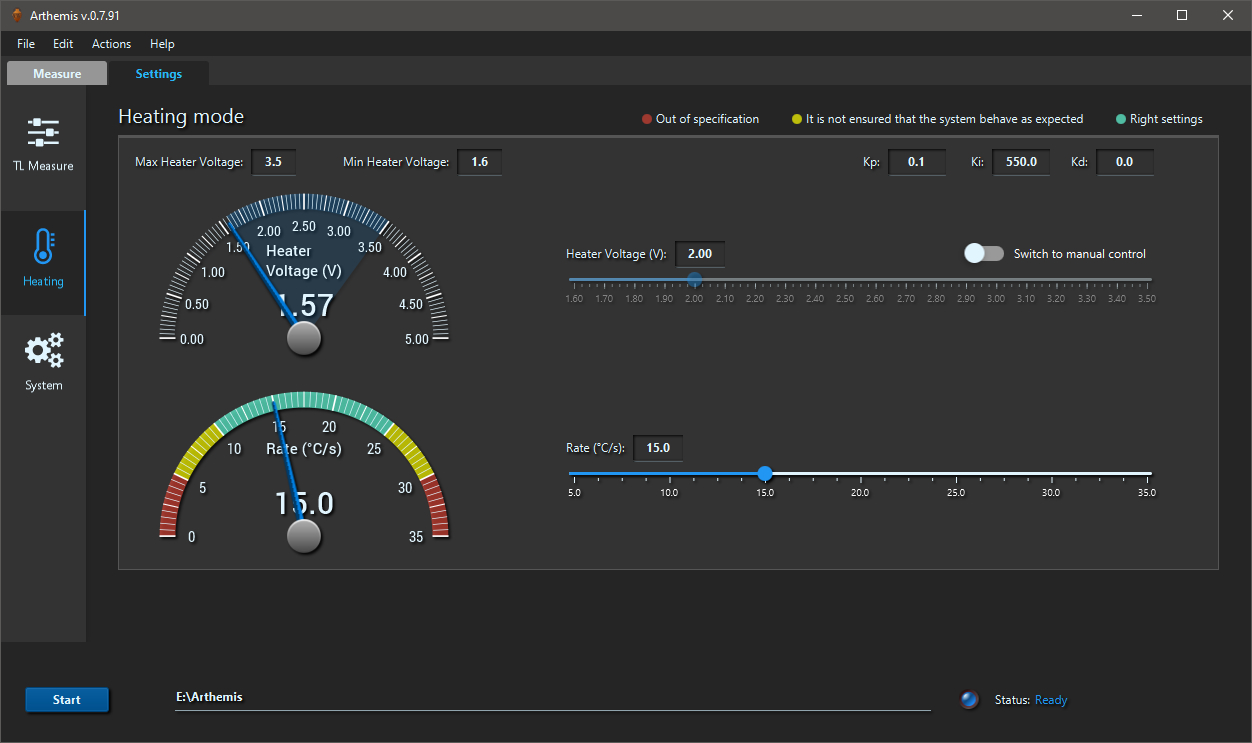The width and height of the screenshot is (1252, 743).
Task: Open the Actions menu
Action: [x=111, y=44]
